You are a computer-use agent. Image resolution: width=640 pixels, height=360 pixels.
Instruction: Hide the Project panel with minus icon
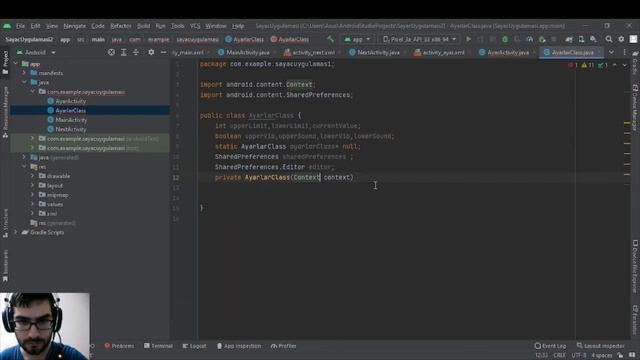pos(163,52)
